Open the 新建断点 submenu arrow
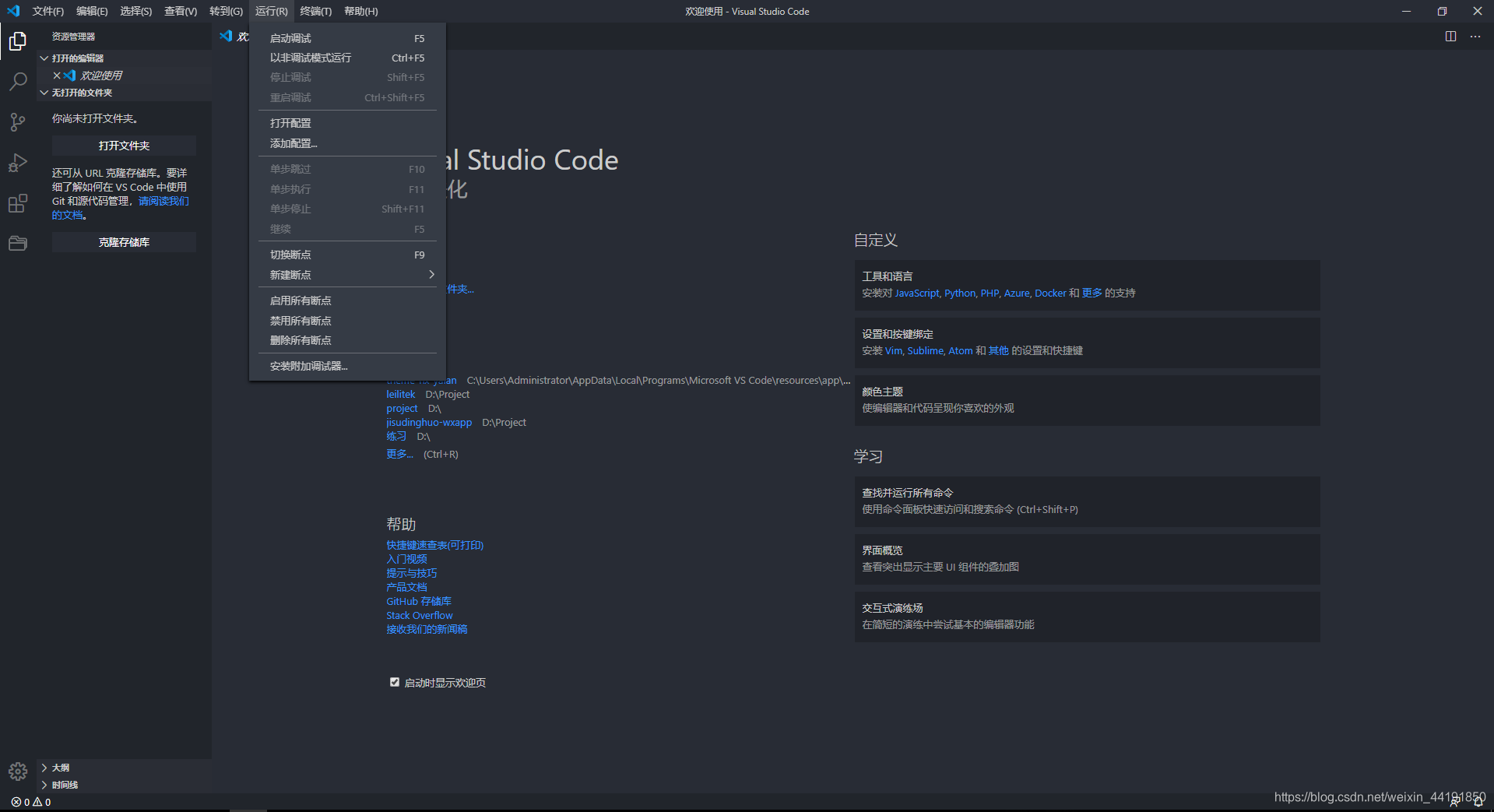 (431, 274)
